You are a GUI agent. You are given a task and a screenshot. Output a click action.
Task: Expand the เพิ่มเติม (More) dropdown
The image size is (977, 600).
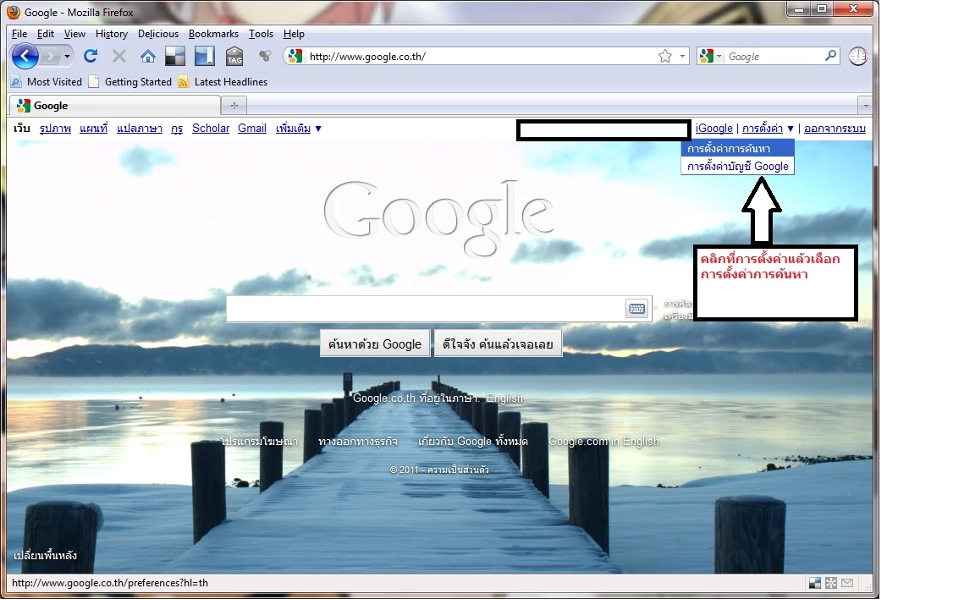point(298,128)
